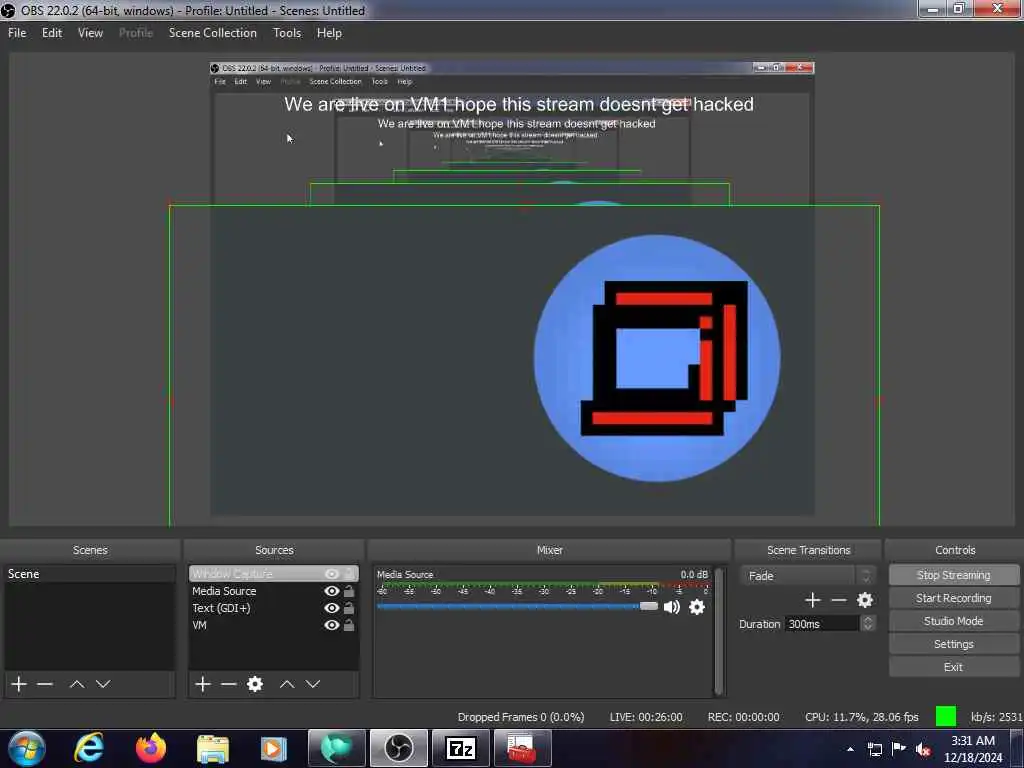Open Action Center flag tray icon
Screen dimensions: 1024x768
tap(899, 749)
